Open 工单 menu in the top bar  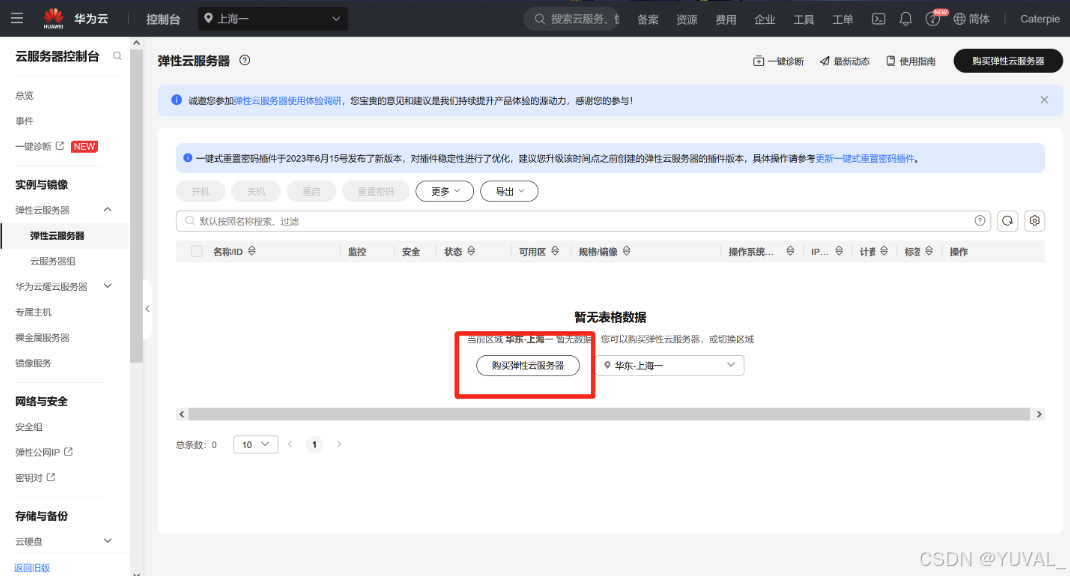click(x=842, y=19)
